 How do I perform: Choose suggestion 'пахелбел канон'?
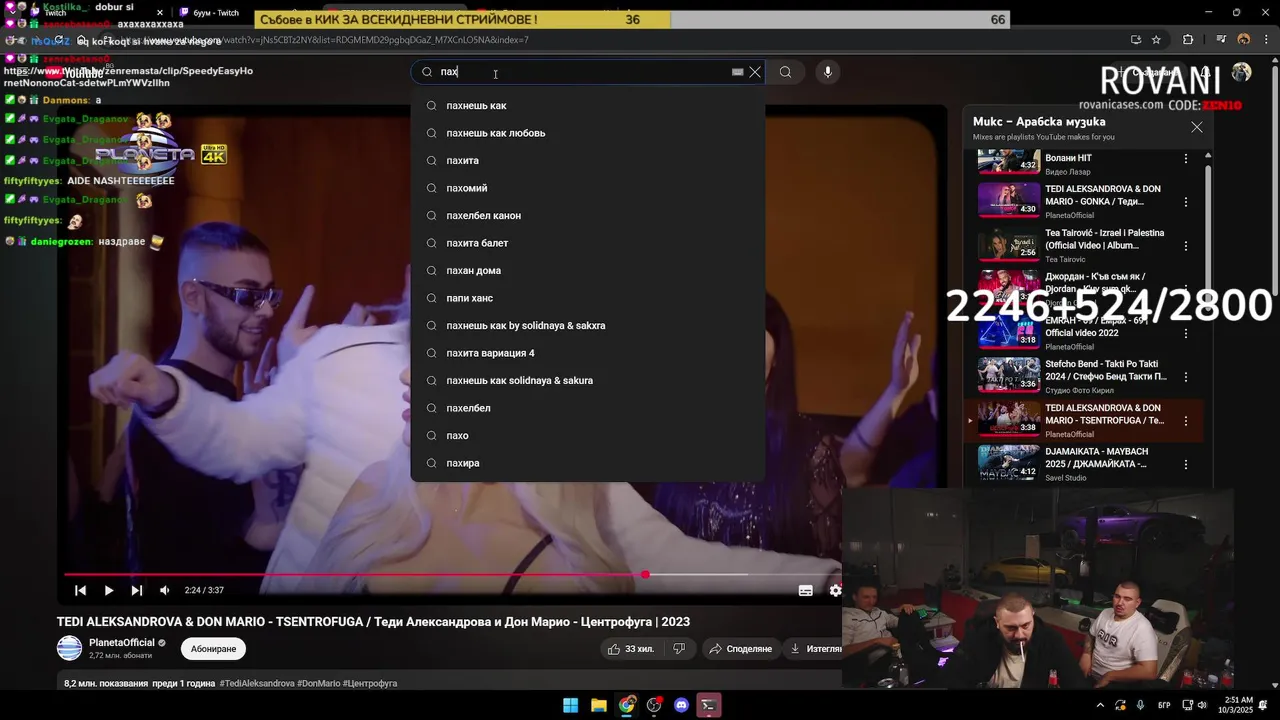[x=588, y=216]
